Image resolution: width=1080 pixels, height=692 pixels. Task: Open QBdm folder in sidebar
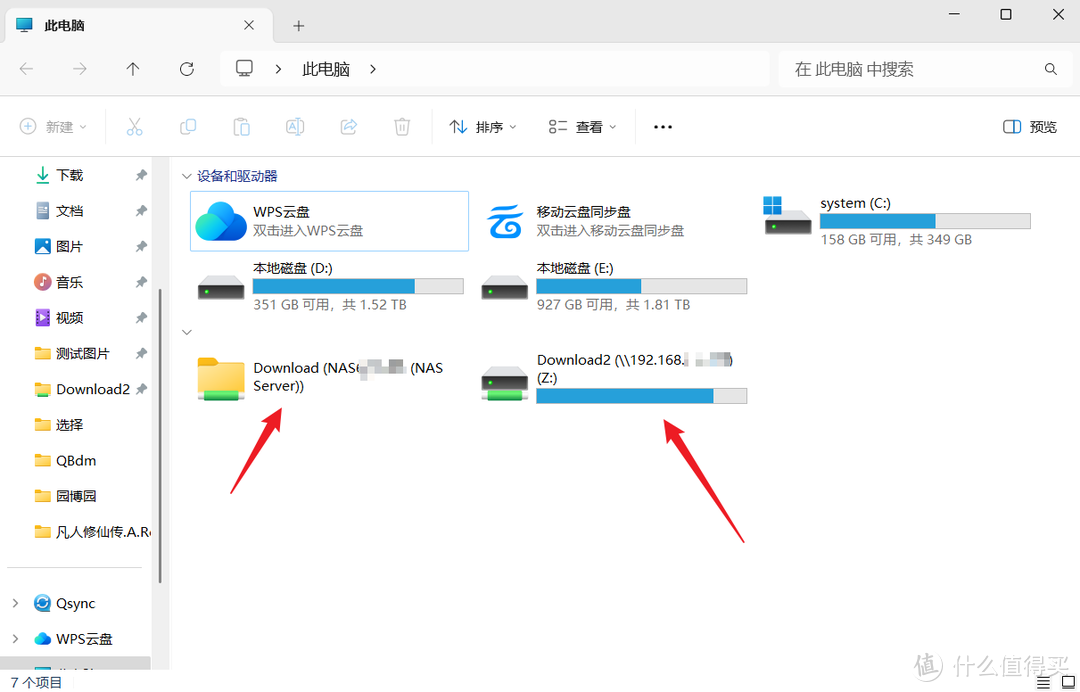click(x=74, y=461)
